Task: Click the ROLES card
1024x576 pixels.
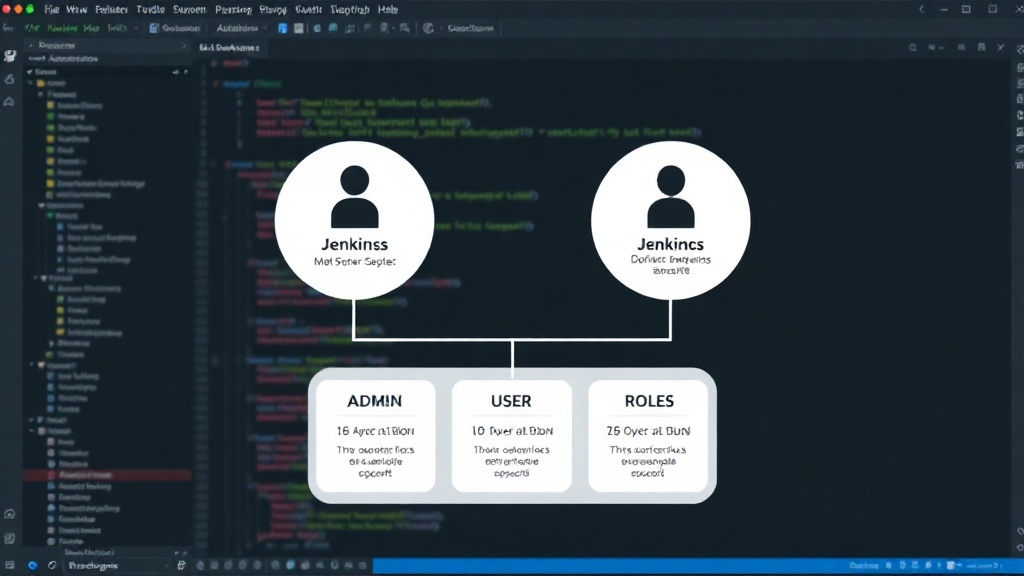Action: point(648,436)
